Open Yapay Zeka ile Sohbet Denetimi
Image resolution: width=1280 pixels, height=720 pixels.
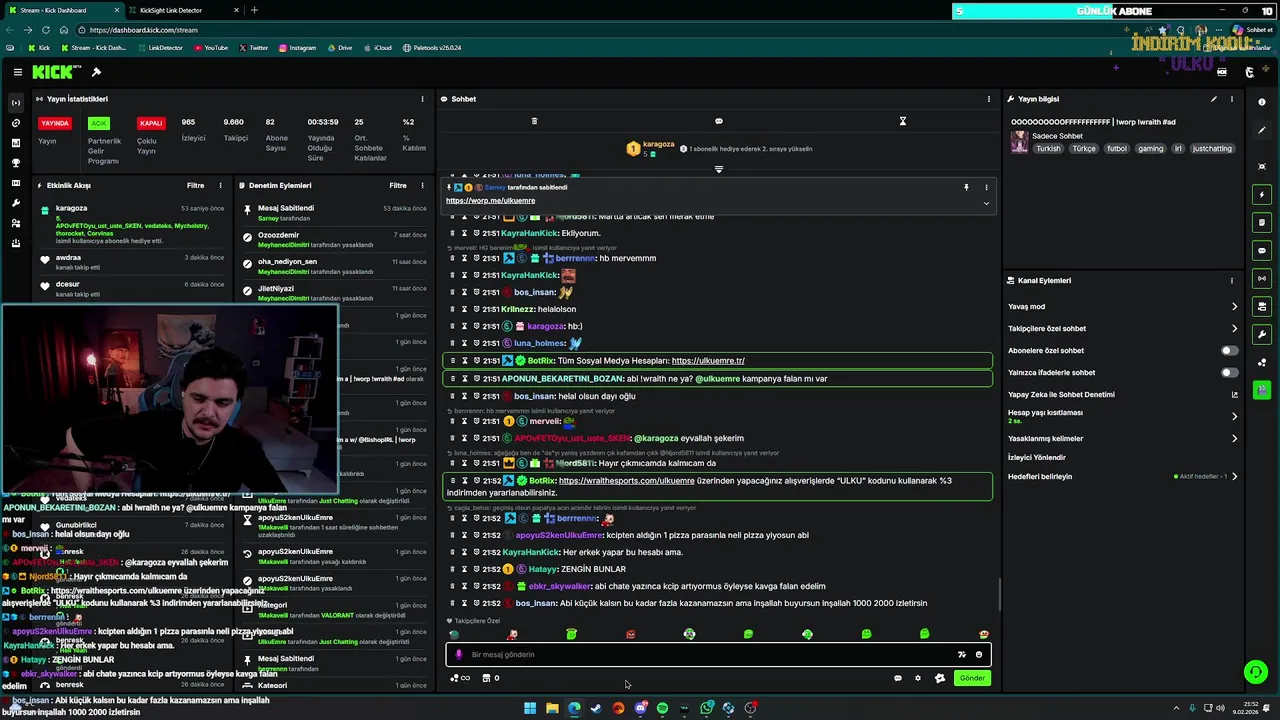[x=1123, y=395]
